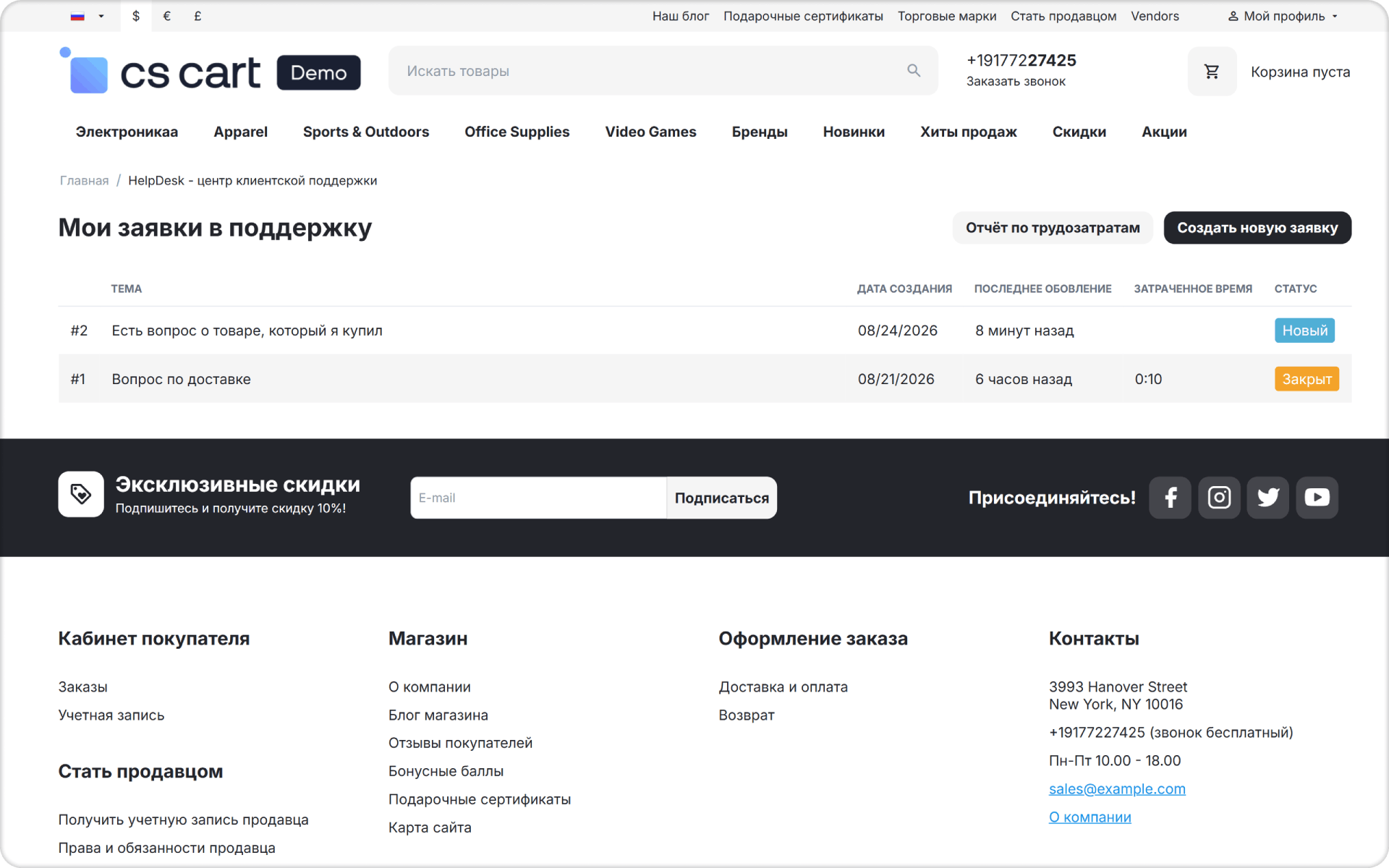Image resolution: width=1389 pixels, height=868 pixels.
Task: Open the shopping cart icon
Action: pos(1212,72)
